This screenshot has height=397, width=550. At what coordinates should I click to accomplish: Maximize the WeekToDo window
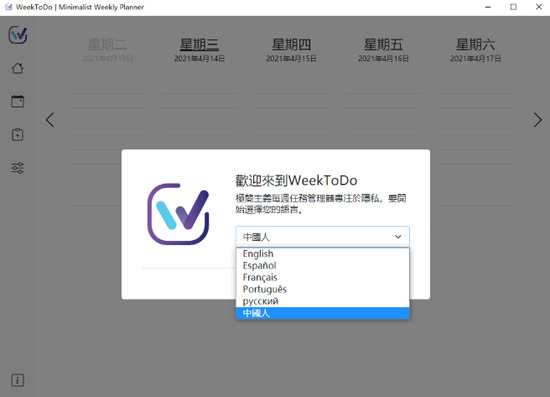(x=513, y=7)
